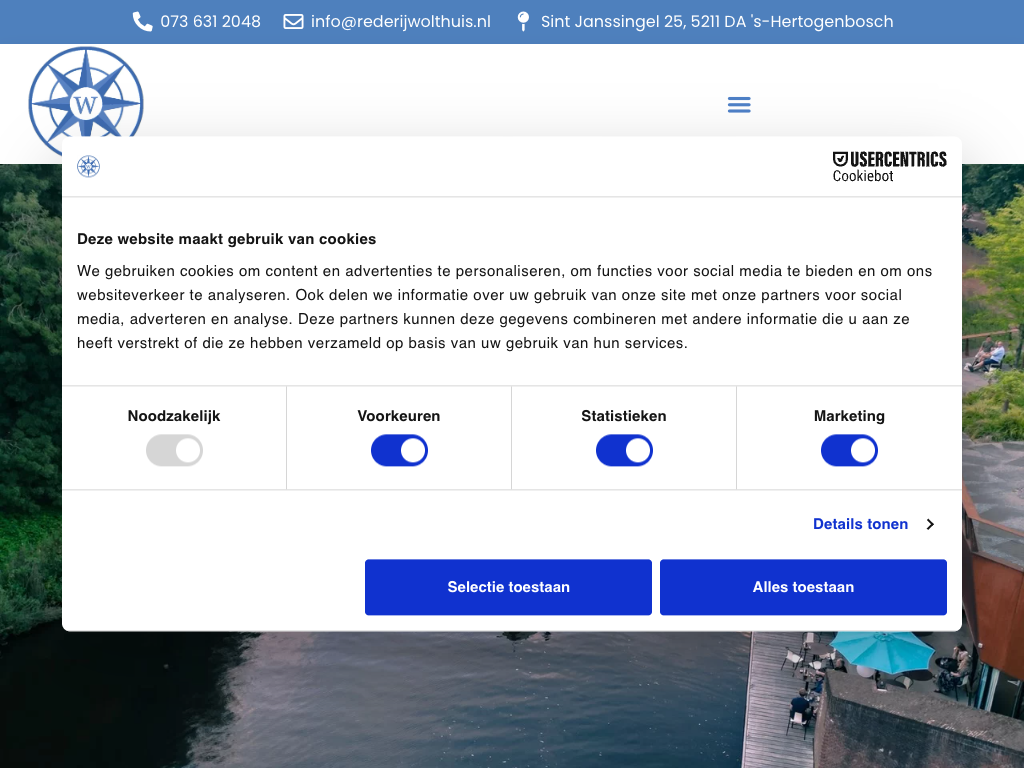The image size is (1024, 768).
Task: Open the hamburger navigation menu
Action: coord(739,105)
